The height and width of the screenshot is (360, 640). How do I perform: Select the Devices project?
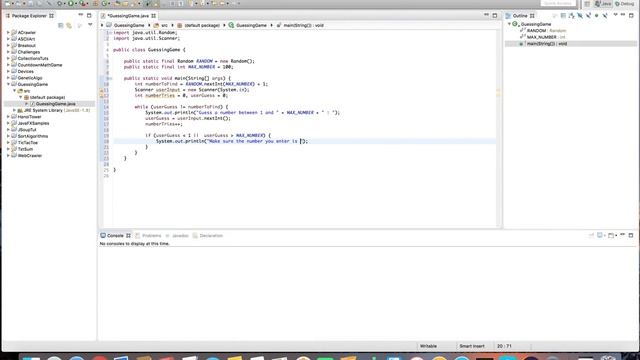click(25, 71)
